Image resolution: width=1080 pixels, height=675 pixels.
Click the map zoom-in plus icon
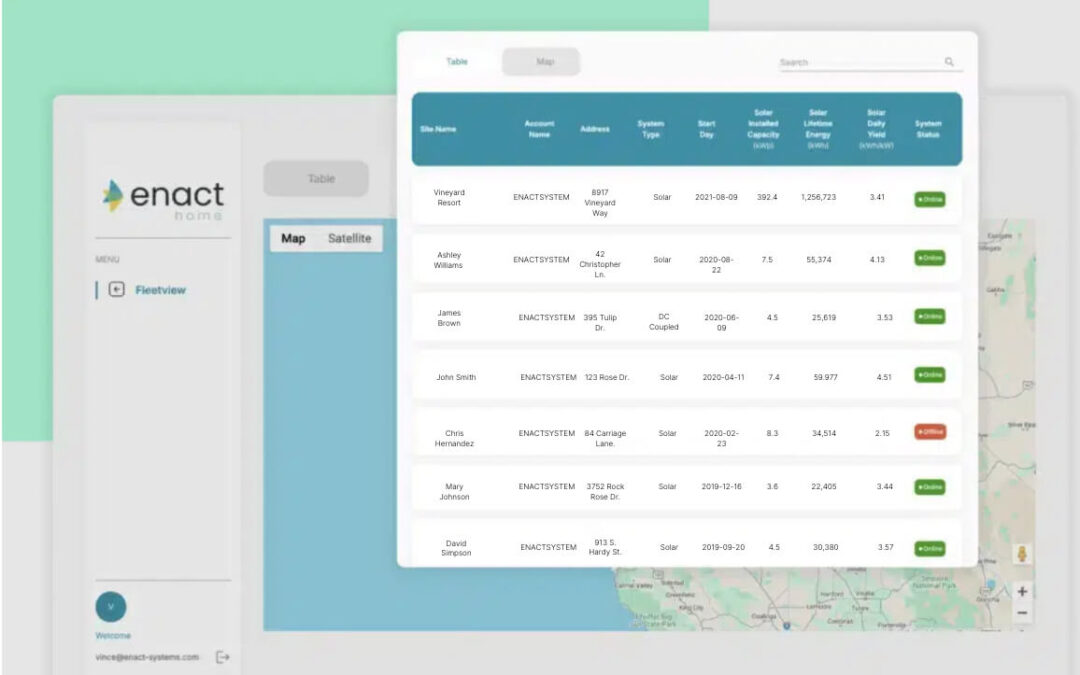pos(1022,590)
